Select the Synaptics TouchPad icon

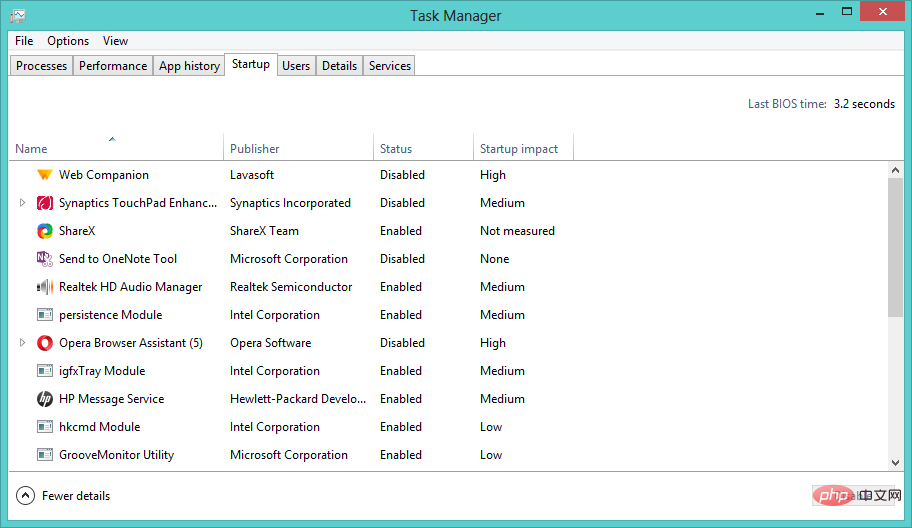pyautogui.click(x=44, y=203)
